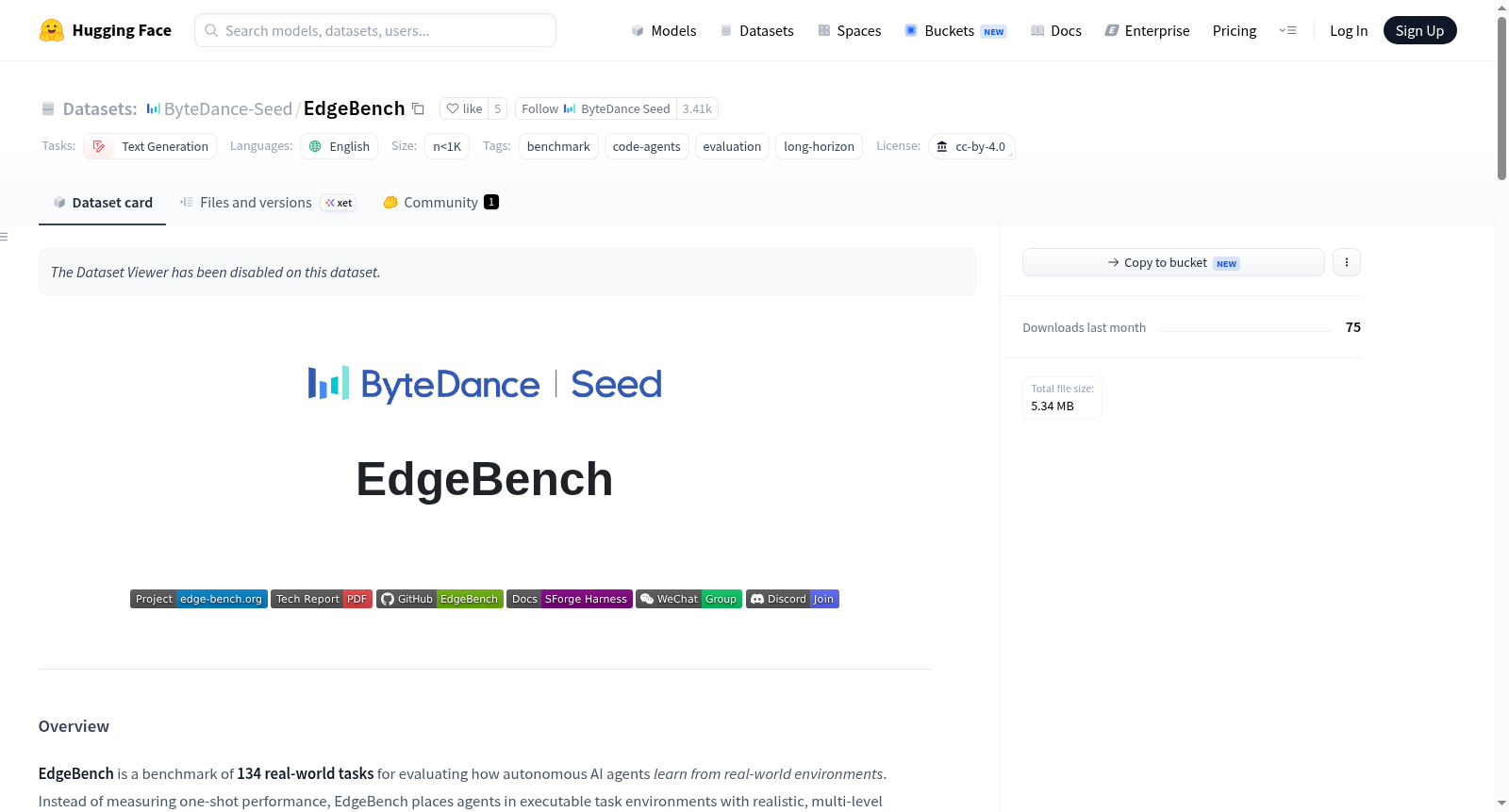Click the Text Generation task icon
1509x812 pixels.
[x=99, y=146]
